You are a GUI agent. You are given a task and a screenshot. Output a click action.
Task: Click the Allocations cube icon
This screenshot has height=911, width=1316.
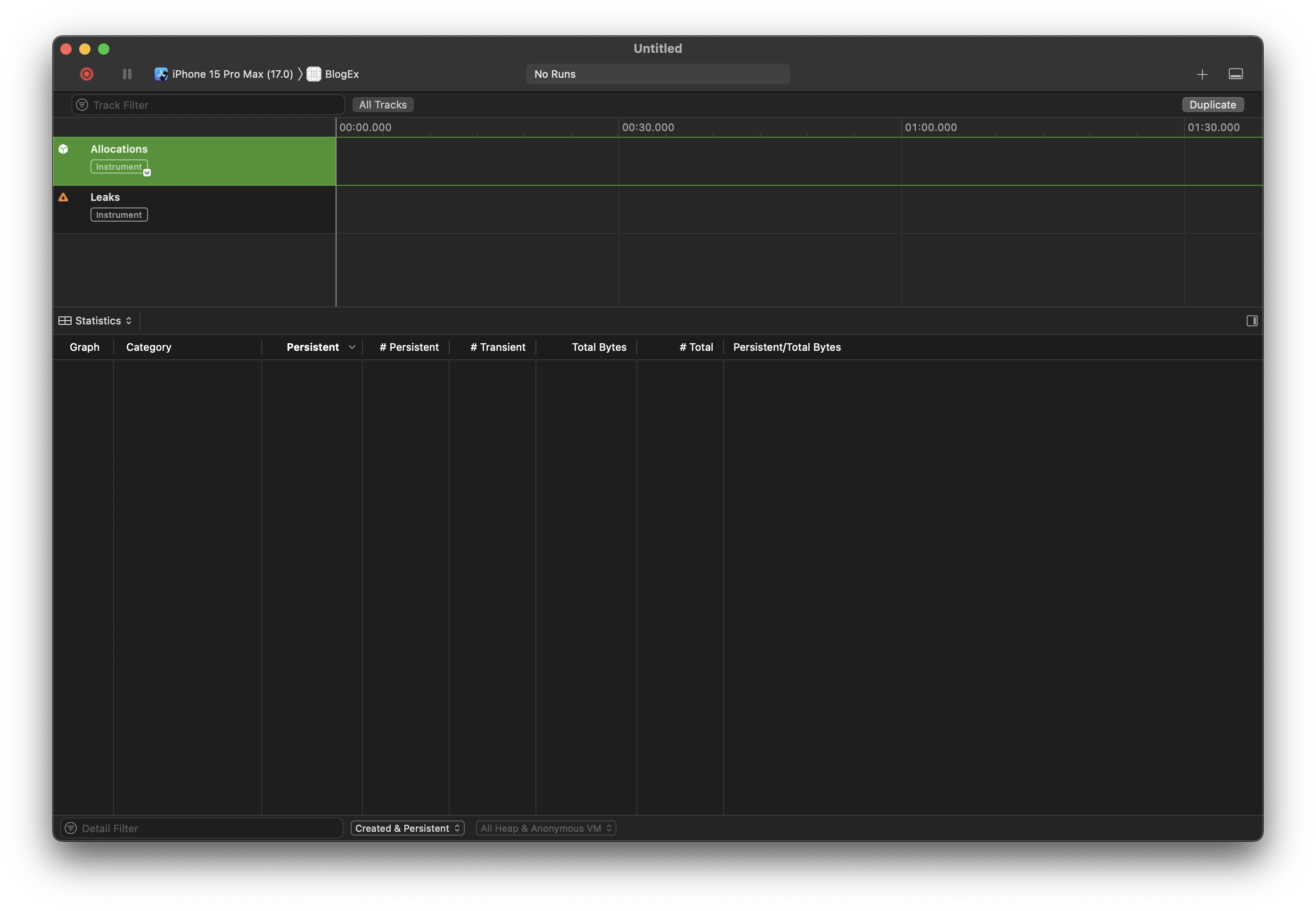point(63,149)
